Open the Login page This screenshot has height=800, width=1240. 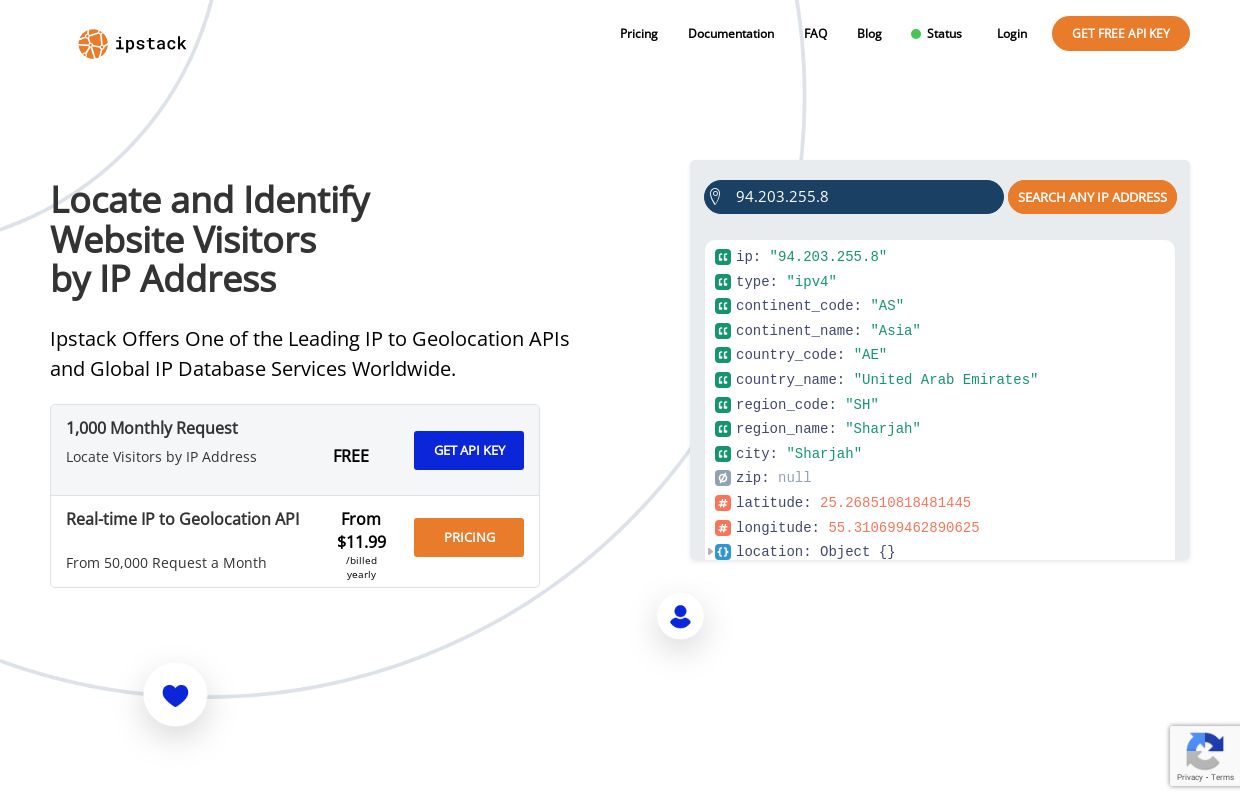(x=1012, y=34)
